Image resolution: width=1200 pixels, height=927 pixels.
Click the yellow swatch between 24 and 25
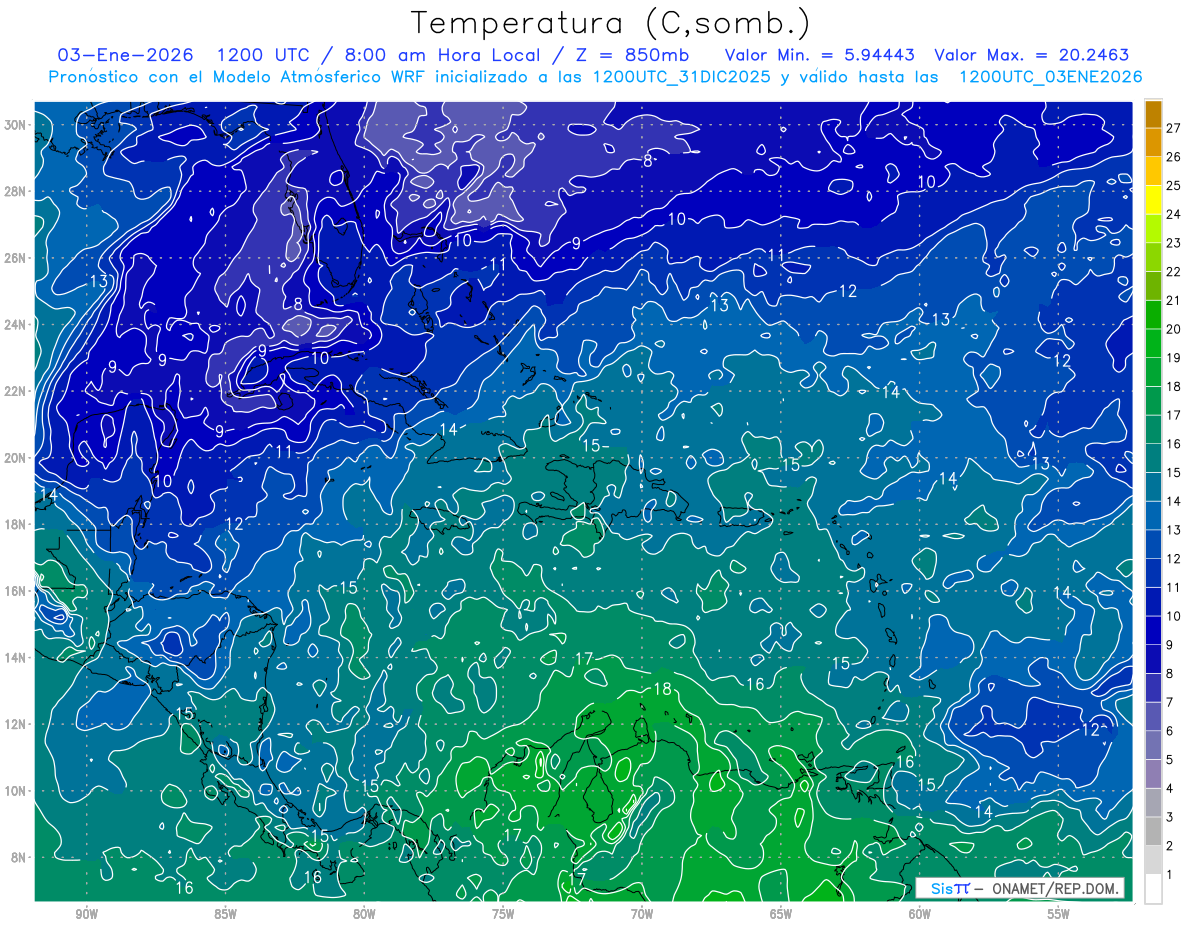point(1153,200)
